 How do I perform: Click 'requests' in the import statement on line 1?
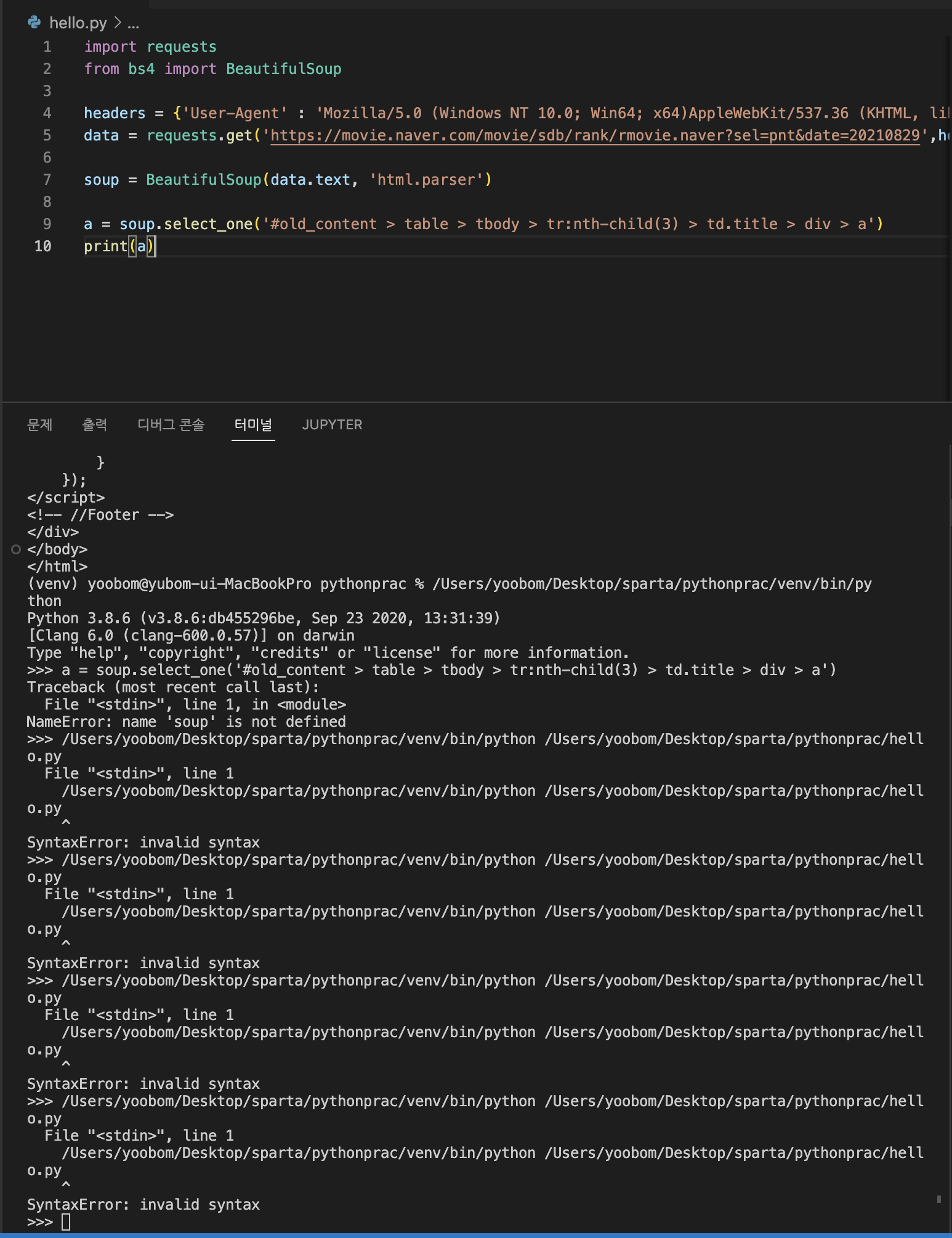[182, 47]
